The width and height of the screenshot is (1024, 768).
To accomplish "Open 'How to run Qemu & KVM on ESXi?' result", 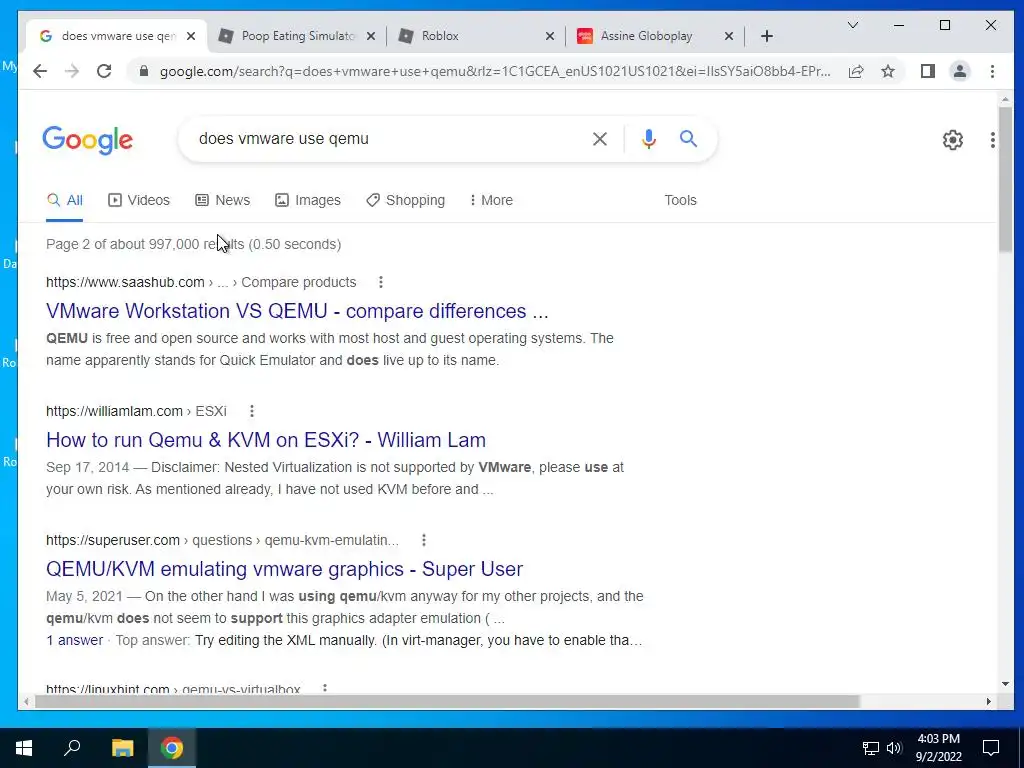I will [266, 440].
